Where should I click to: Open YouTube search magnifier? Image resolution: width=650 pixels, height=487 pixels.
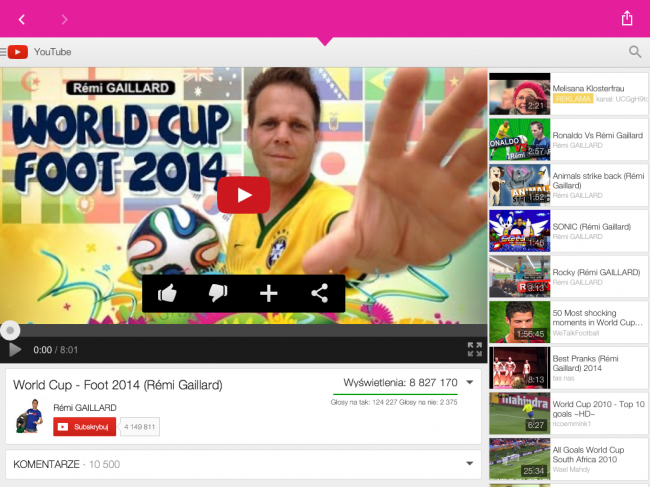(x=635, y=52)
